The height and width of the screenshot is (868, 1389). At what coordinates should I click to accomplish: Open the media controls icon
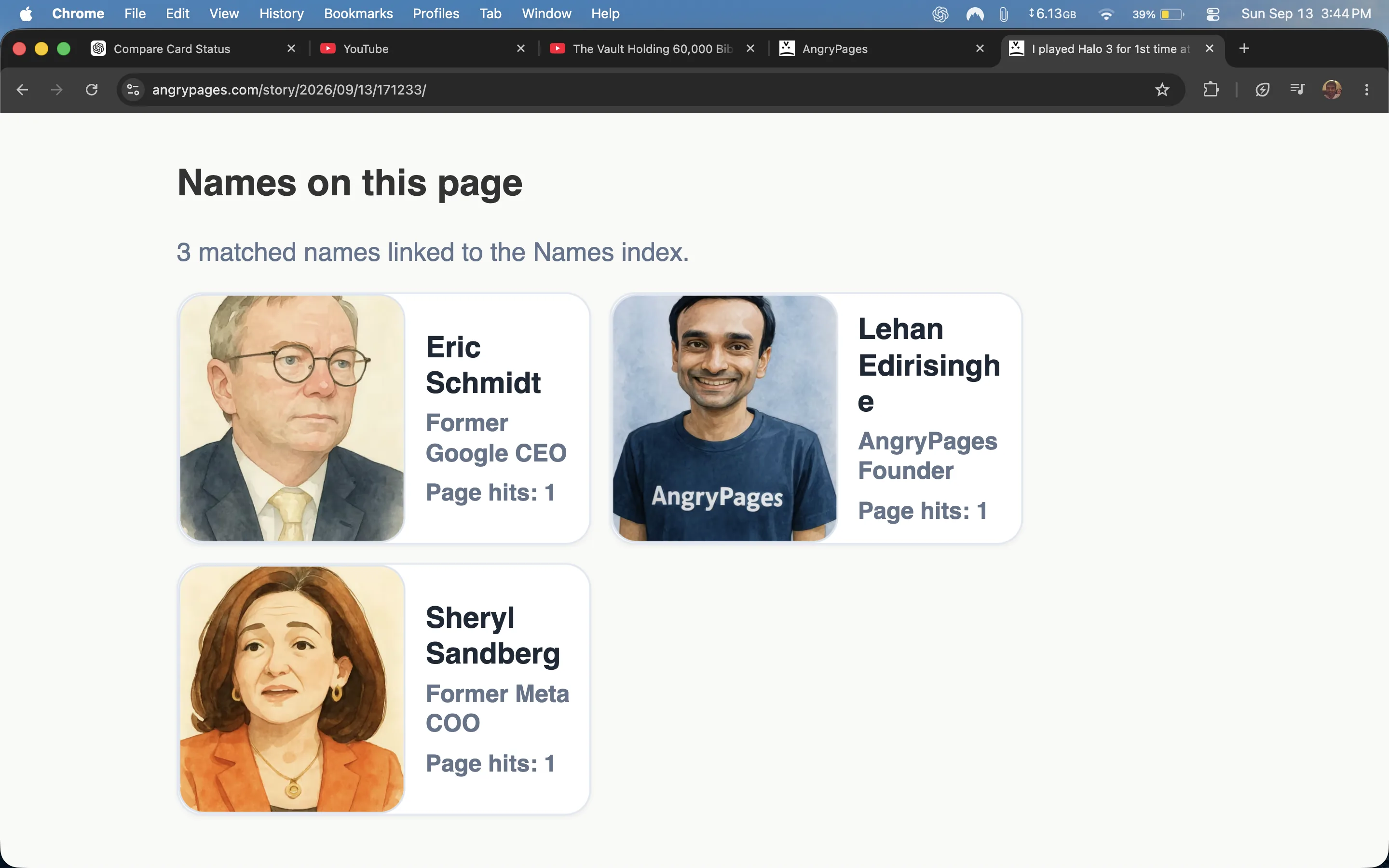1297,90
